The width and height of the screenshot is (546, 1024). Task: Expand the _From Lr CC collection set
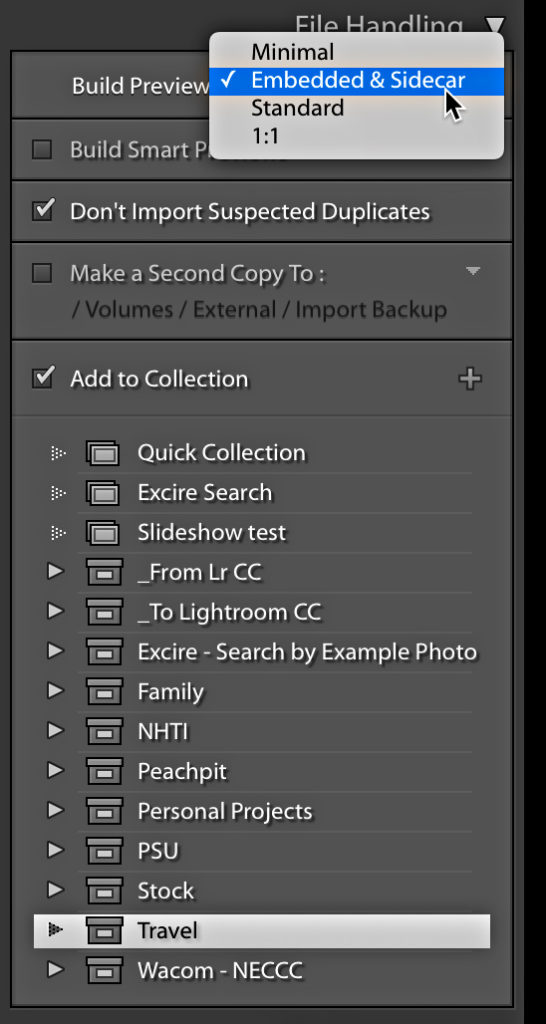(56, 572)
